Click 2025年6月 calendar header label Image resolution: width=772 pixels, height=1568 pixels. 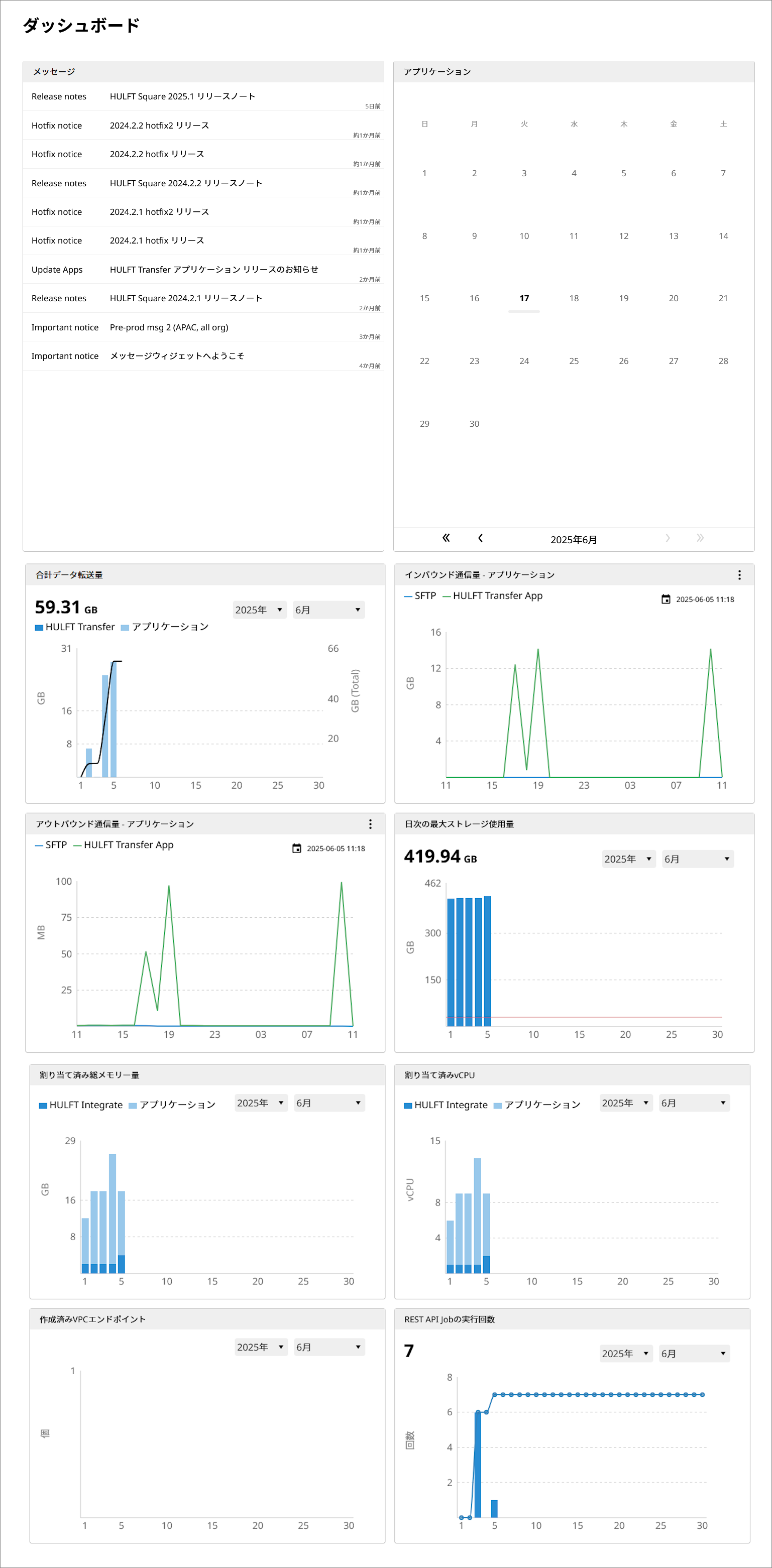click(573, 539)
